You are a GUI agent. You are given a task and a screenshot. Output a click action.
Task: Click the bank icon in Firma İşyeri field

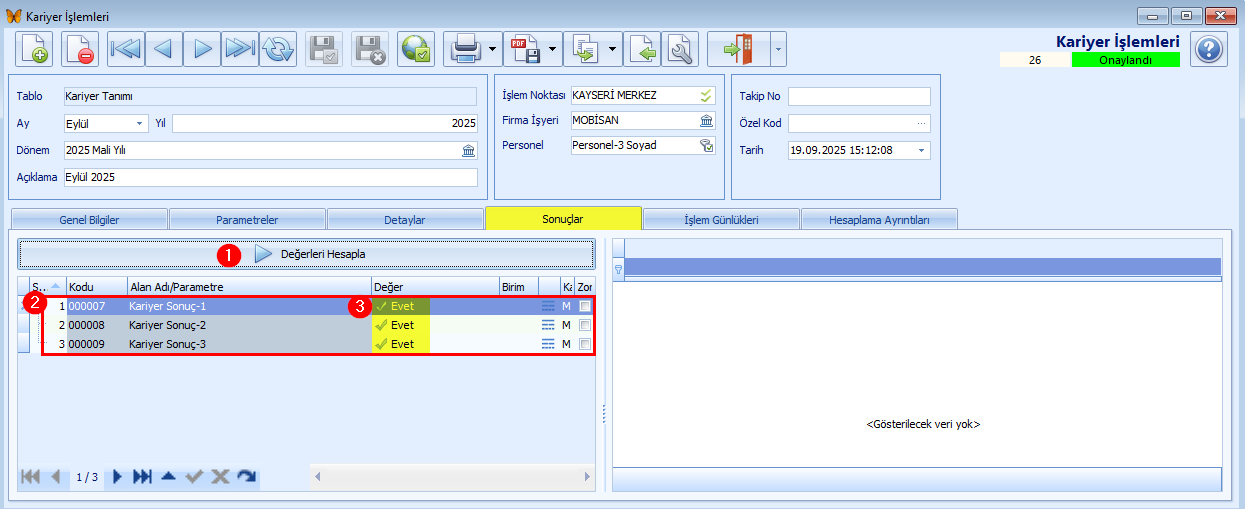pos(706,121)
